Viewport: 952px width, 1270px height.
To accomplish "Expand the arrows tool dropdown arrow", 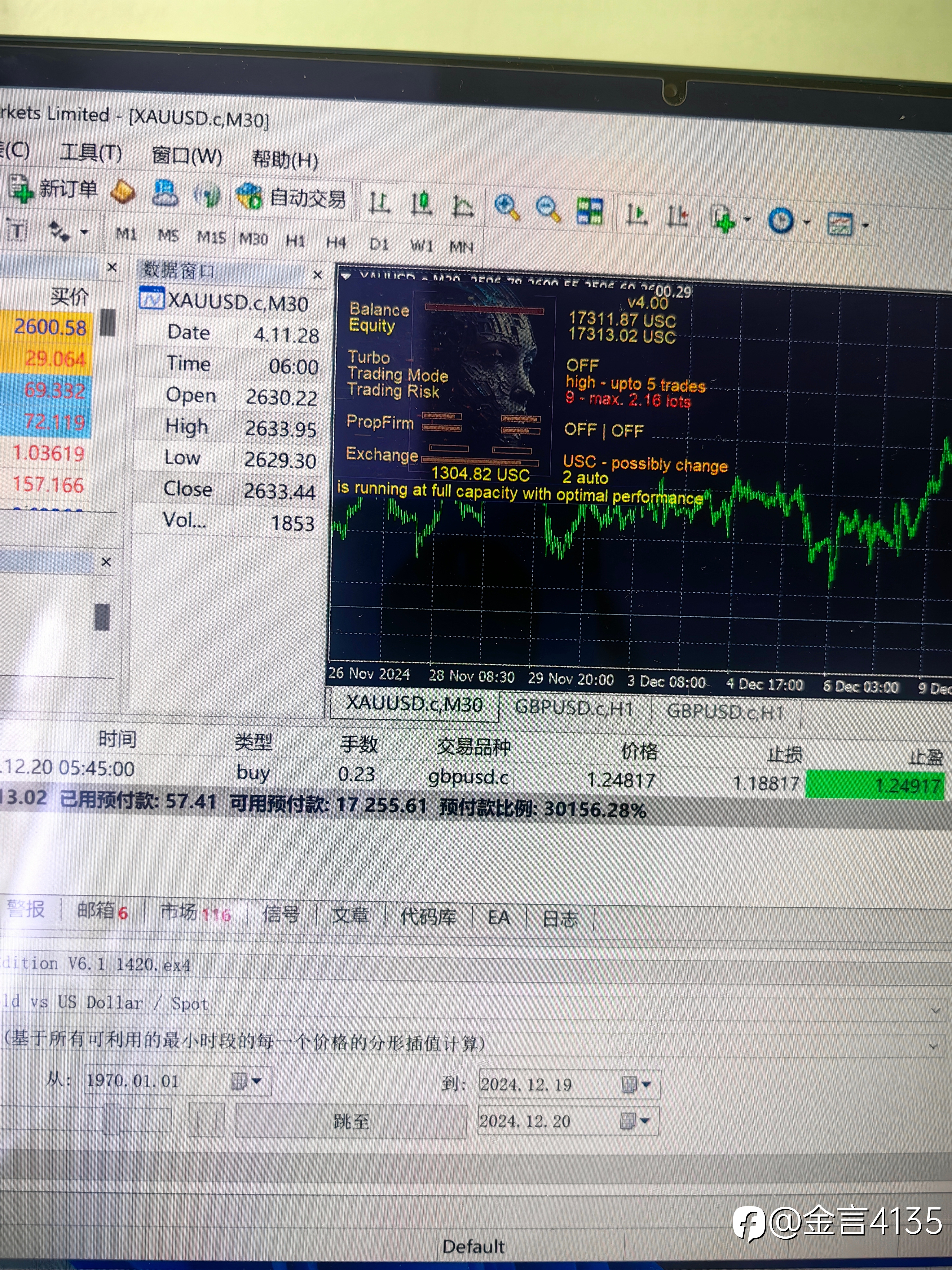I will (84, 233).
